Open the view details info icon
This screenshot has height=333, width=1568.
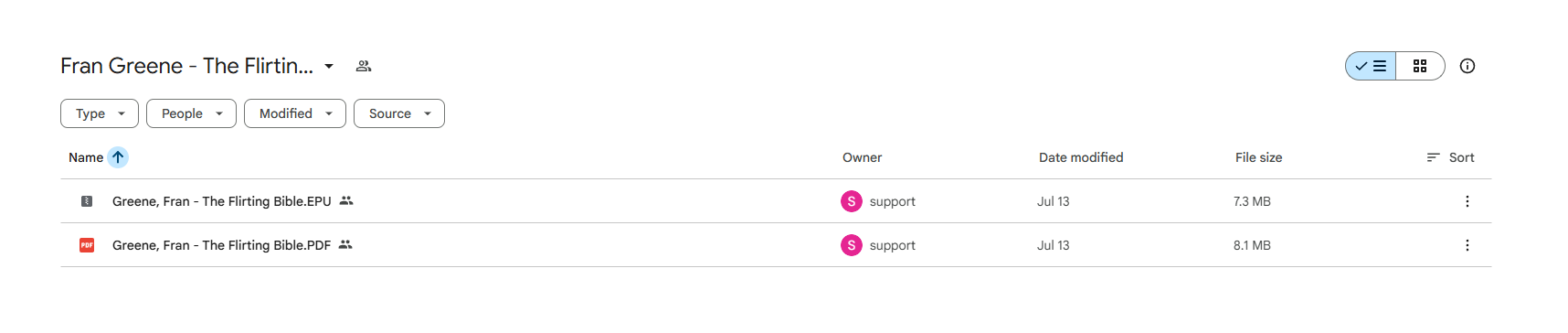click(x=1467, y=66)
